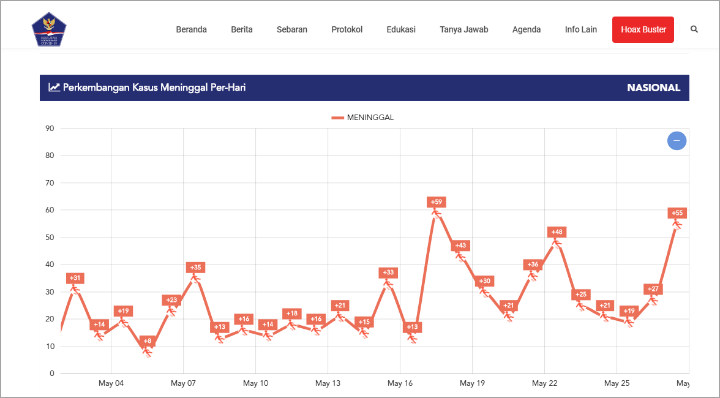The width and height of the screenshot is (720, 398).
Task: Click the 90 value on y-axis
Action: [x=50, y=129]
